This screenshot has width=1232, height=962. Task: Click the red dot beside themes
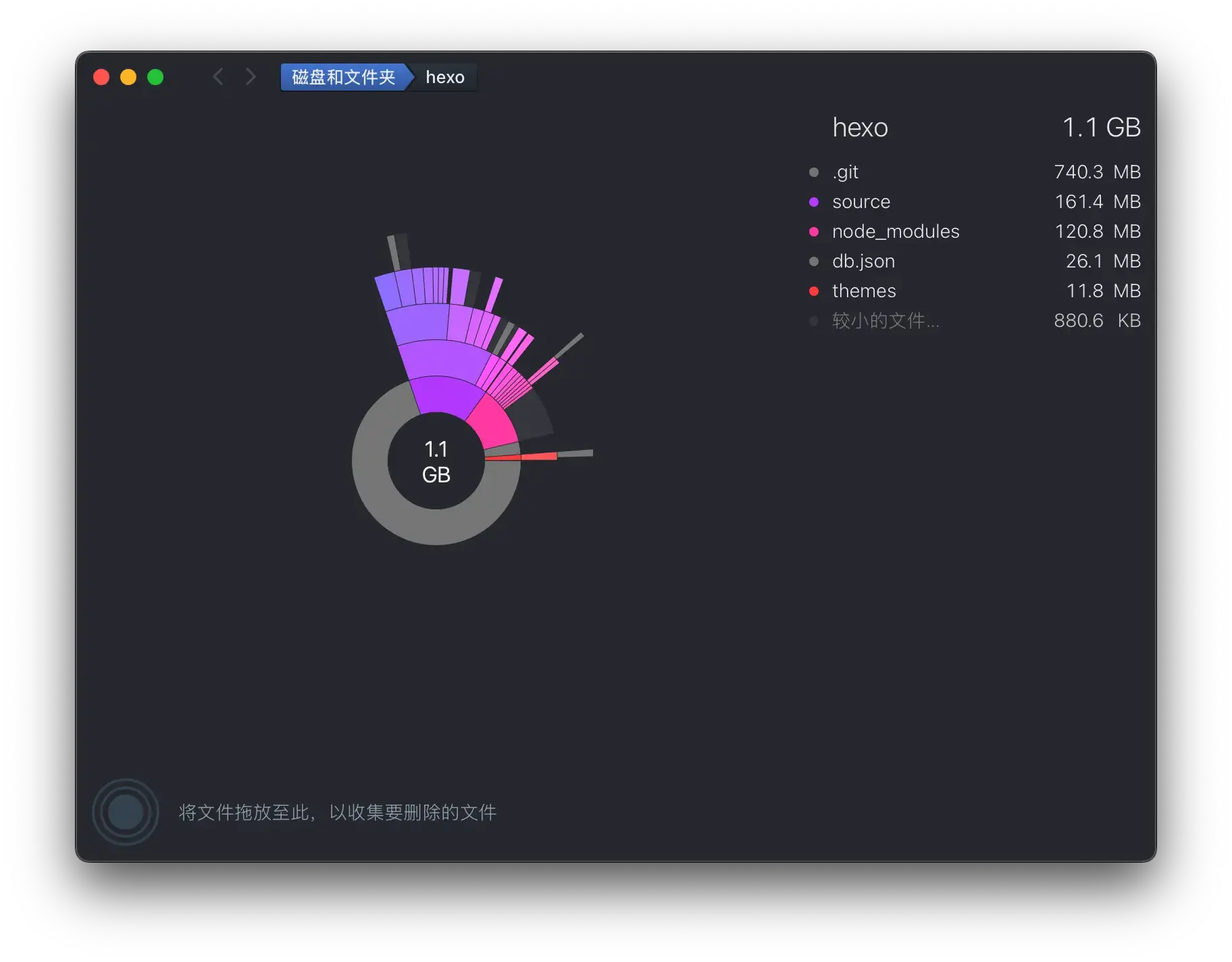[814, 291]
